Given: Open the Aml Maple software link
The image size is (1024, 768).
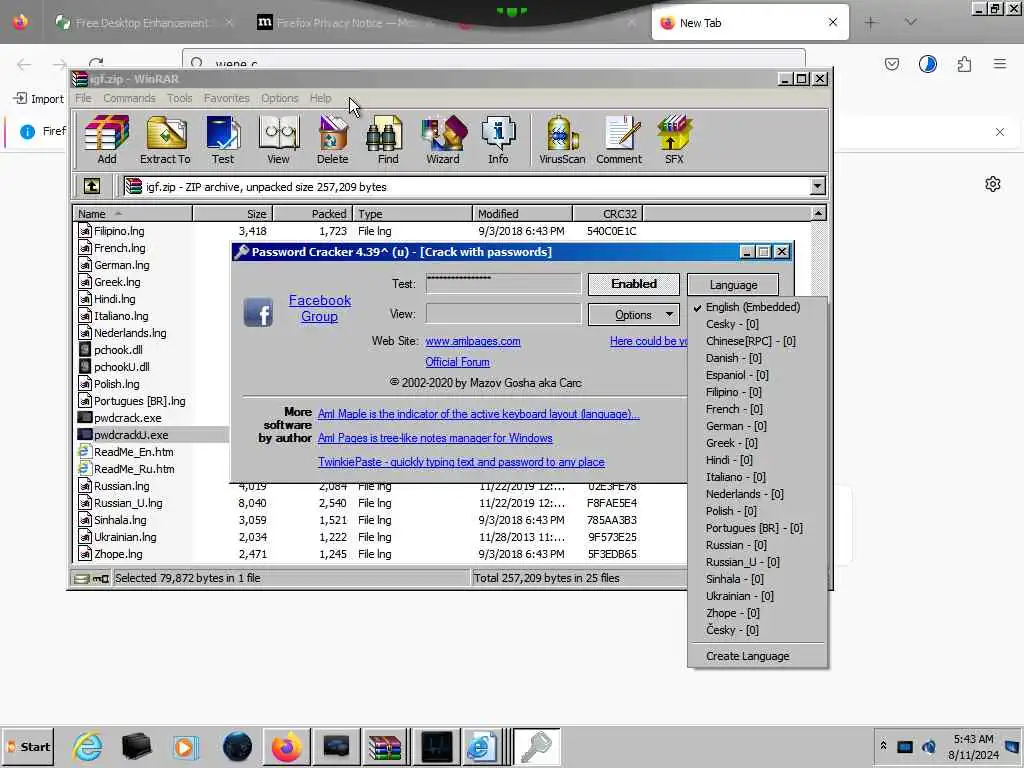Looking at the screenshot, I should [x=479, y=414].
